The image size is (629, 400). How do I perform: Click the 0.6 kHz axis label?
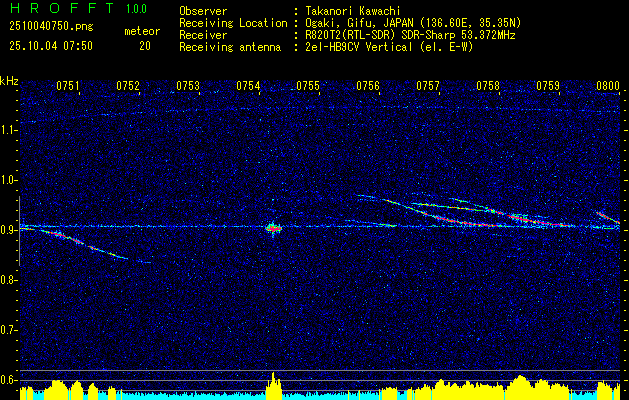pyautogui.click(x=8, y=380)
